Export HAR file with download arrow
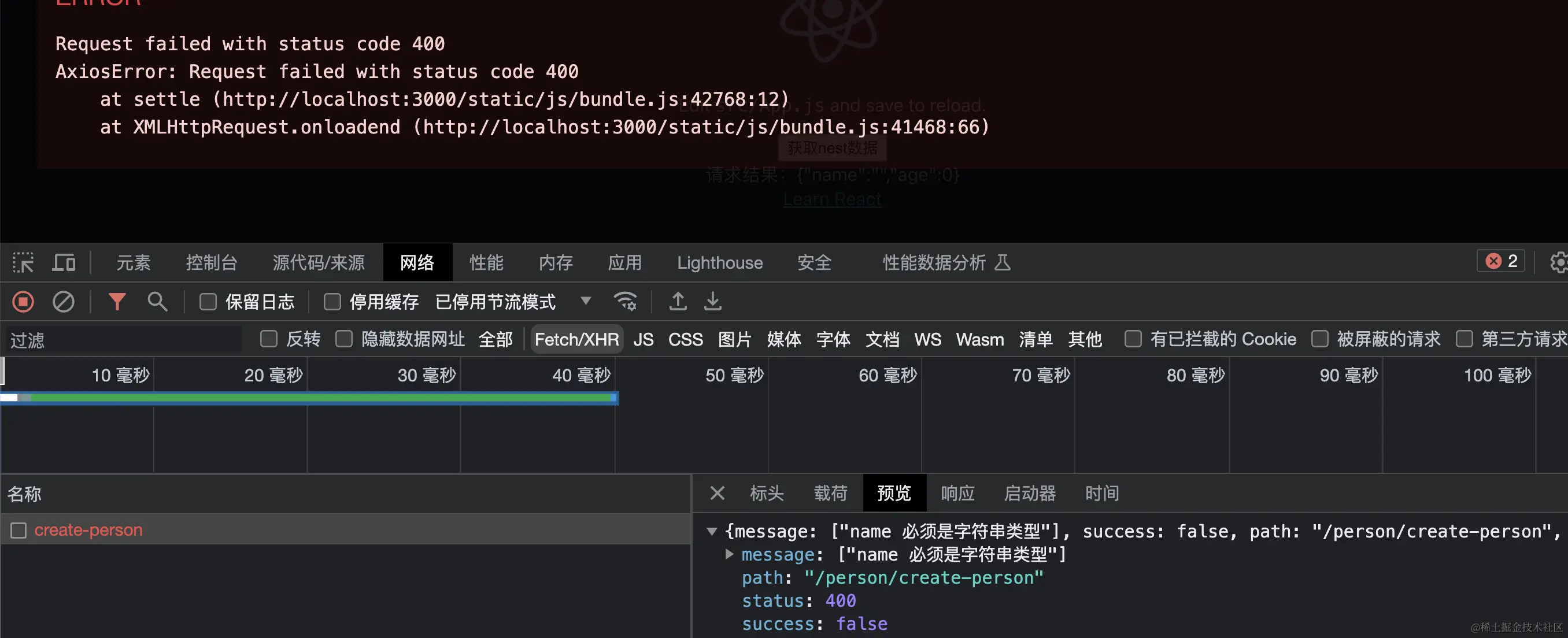The width and height of the screenshot is (1568, 638). tap(713, 302)
